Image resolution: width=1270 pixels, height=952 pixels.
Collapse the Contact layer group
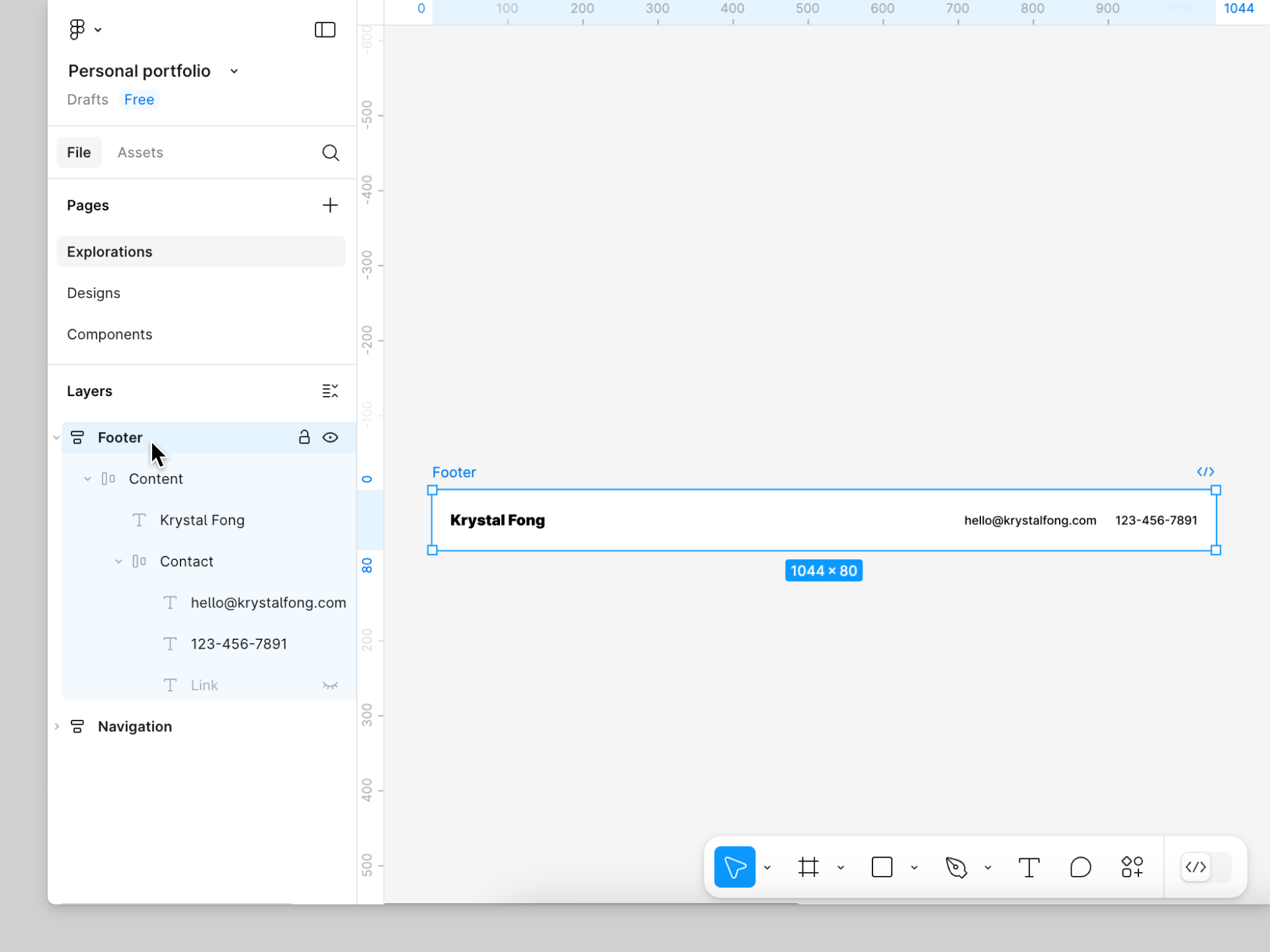tap(118, 561)
